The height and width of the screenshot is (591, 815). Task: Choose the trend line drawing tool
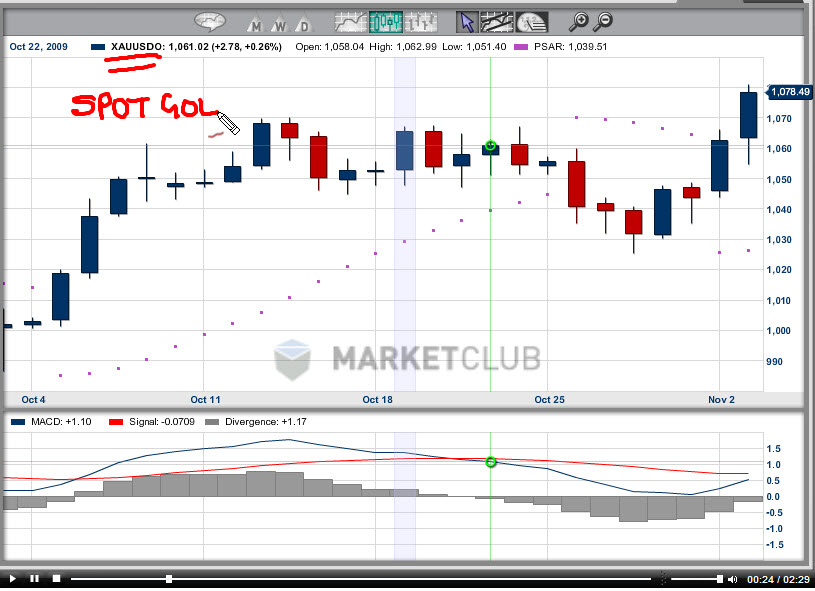pyautogui.click(x=497, y=22)
